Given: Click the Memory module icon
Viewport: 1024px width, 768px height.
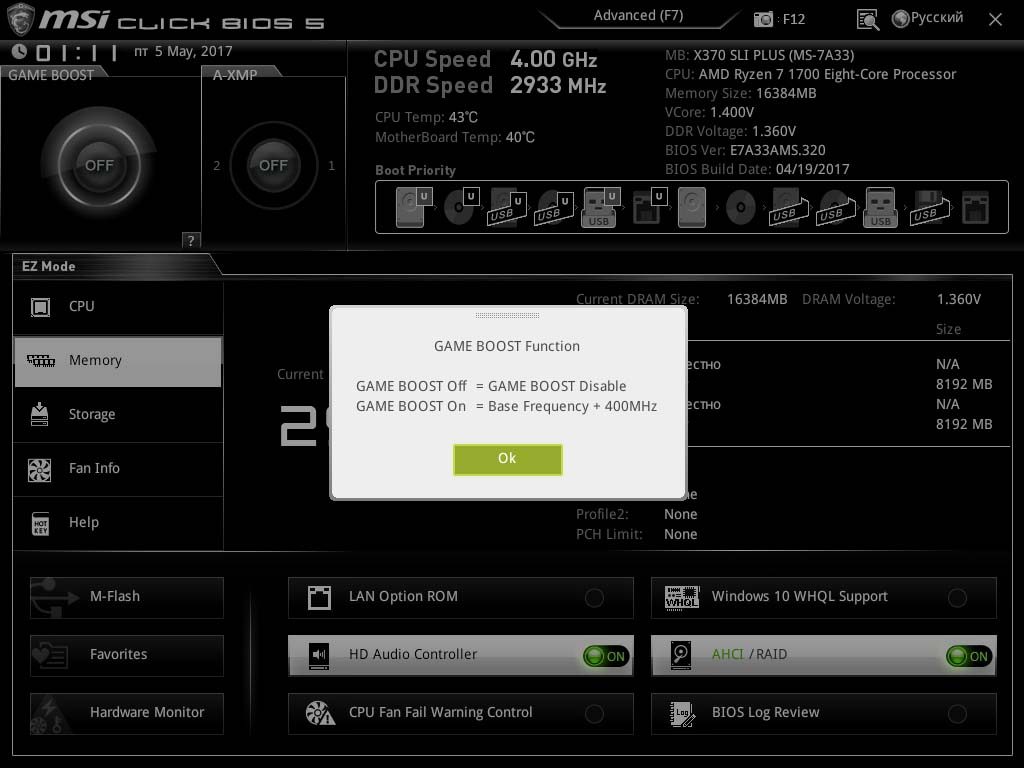Looking at the screenshot, I should click(x=40, y=360).
